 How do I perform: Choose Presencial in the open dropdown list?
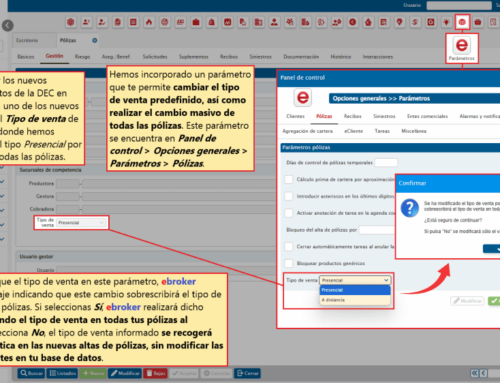click(x=355, y=290)
